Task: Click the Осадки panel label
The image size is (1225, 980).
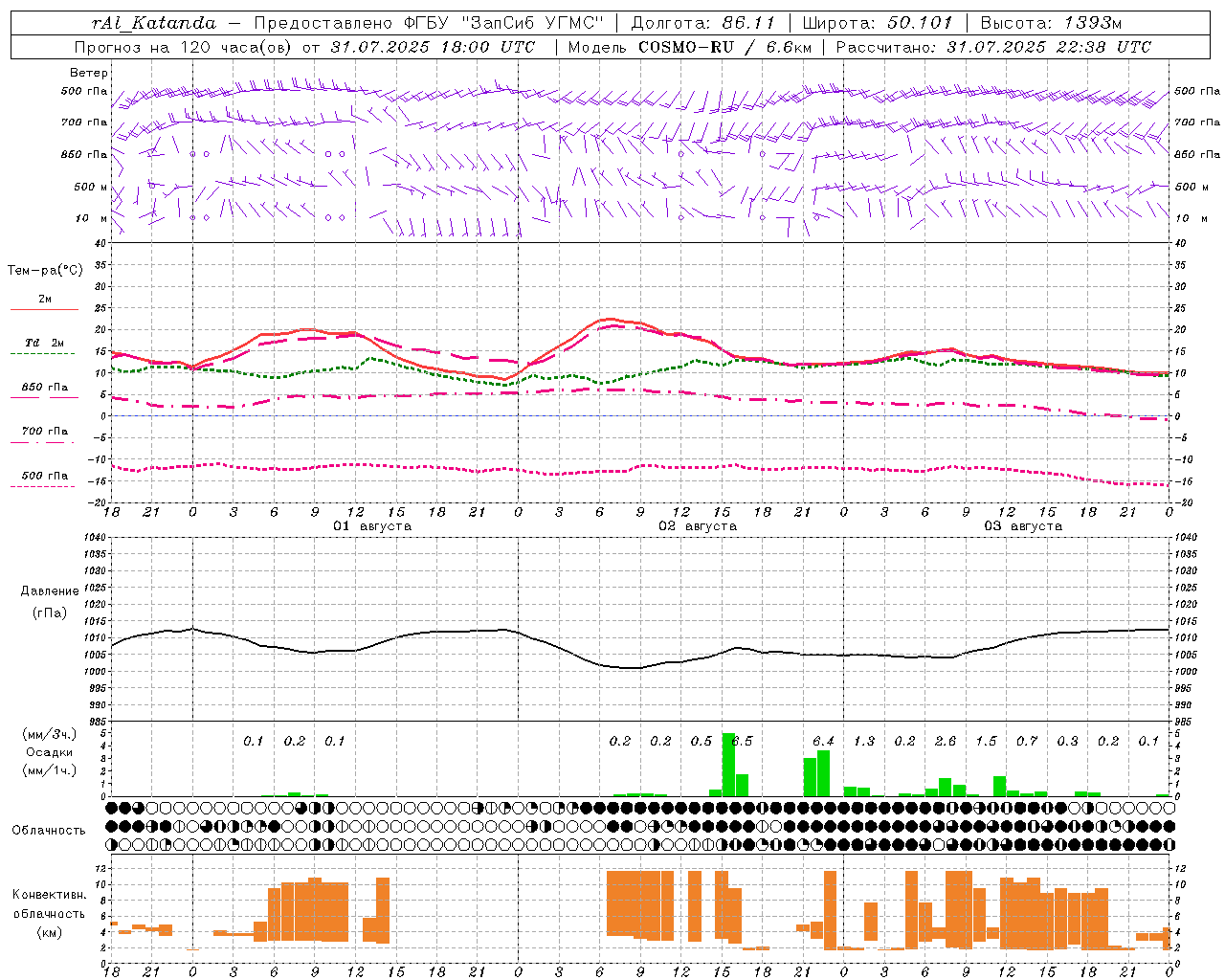Action: 50,753
